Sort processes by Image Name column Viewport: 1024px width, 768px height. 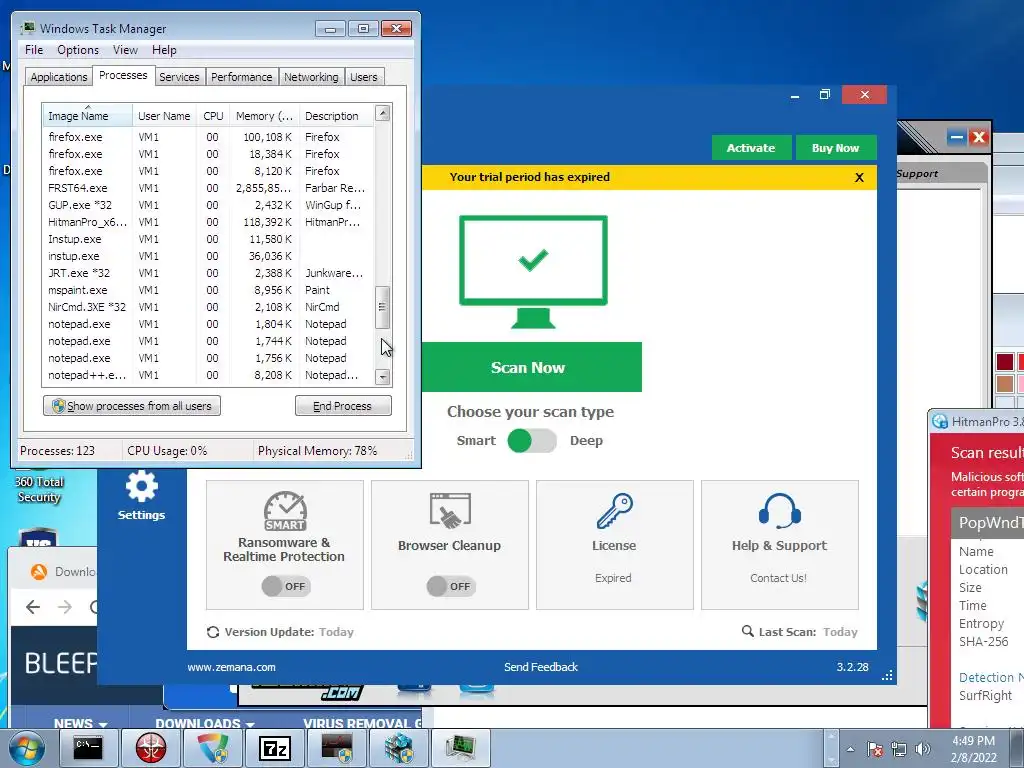tap(87, 115)
